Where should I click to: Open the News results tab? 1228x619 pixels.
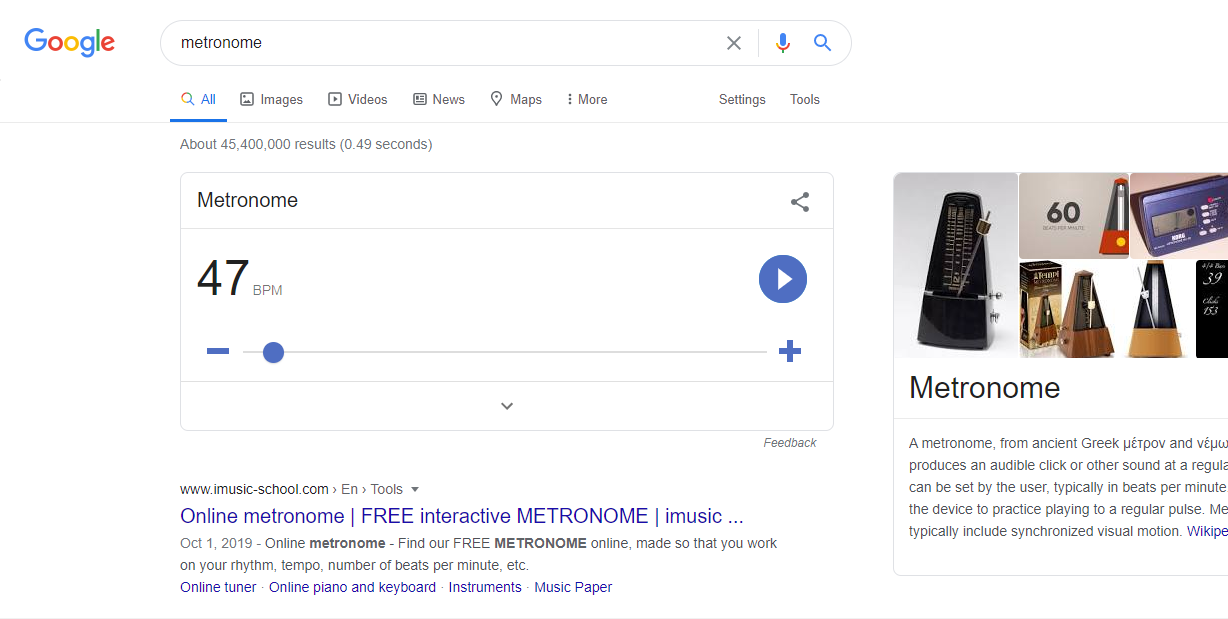439,99
